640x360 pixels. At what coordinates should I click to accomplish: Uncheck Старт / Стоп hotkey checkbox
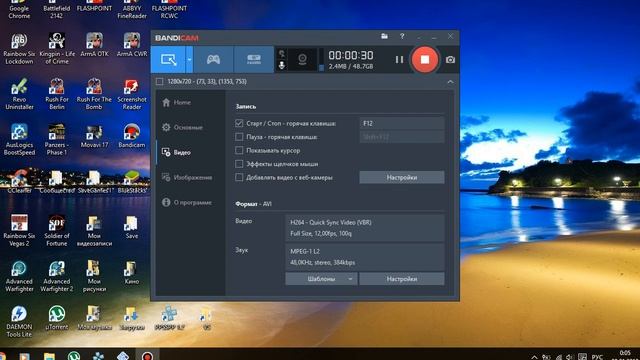239,123
